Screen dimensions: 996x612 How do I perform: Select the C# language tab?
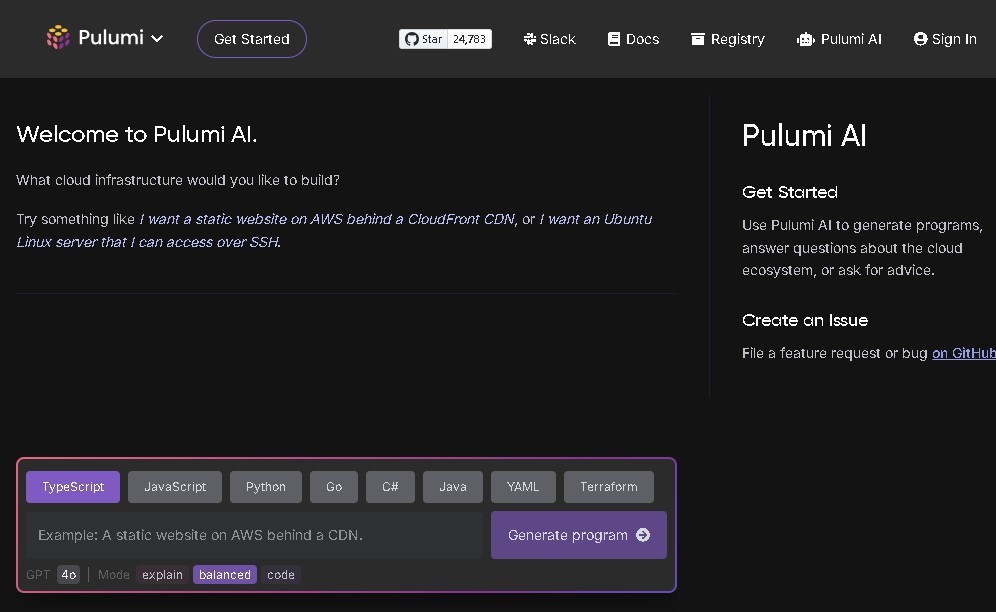coord(390,487)
